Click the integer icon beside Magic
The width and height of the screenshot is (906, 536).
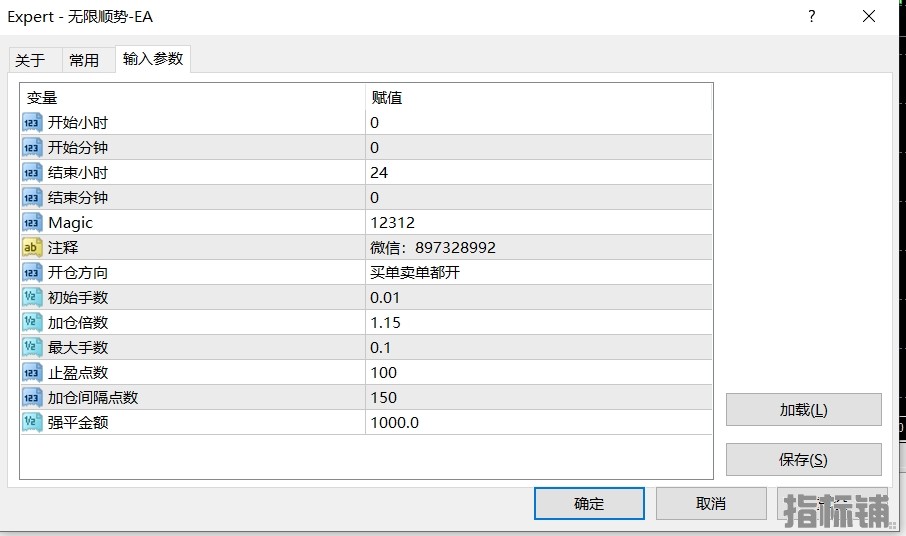pyautogui.click(x=32, y=222)
